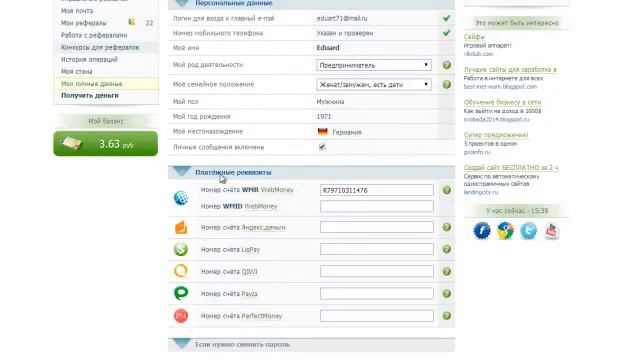Image resolution: width=640 pixels, height=360 pixels.
Task: Click the 'Указан и проверен' phone status
Action: 345,33
